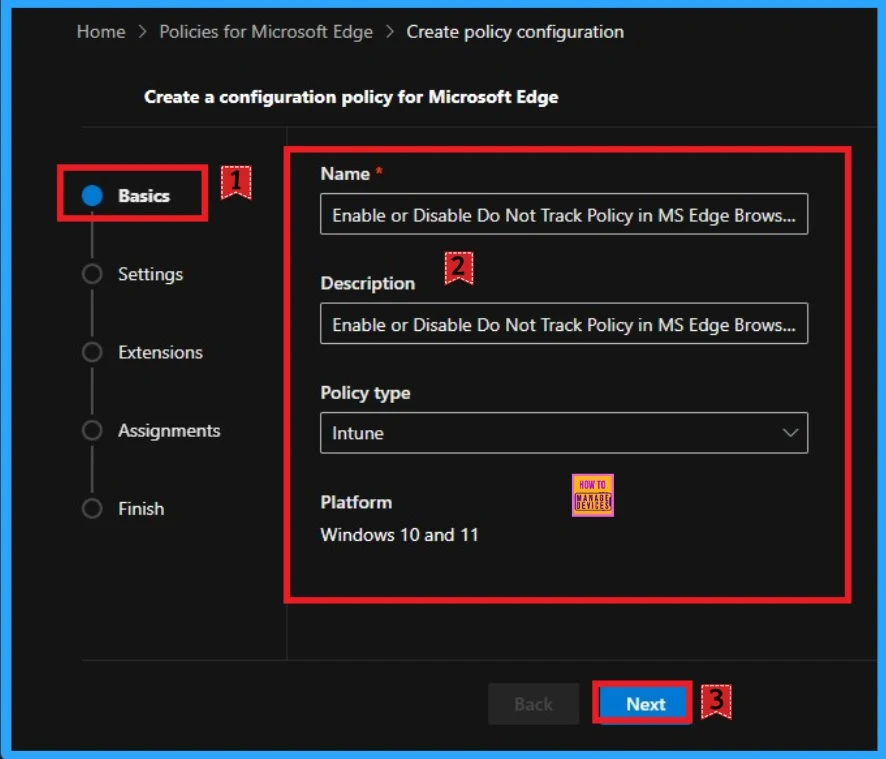Click the disabled Back button

pos(533,704)
